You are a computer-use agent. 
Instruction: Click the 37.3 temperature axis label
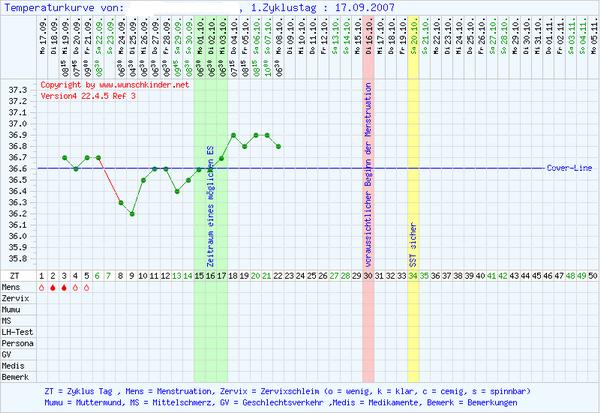tap(18, 90)
